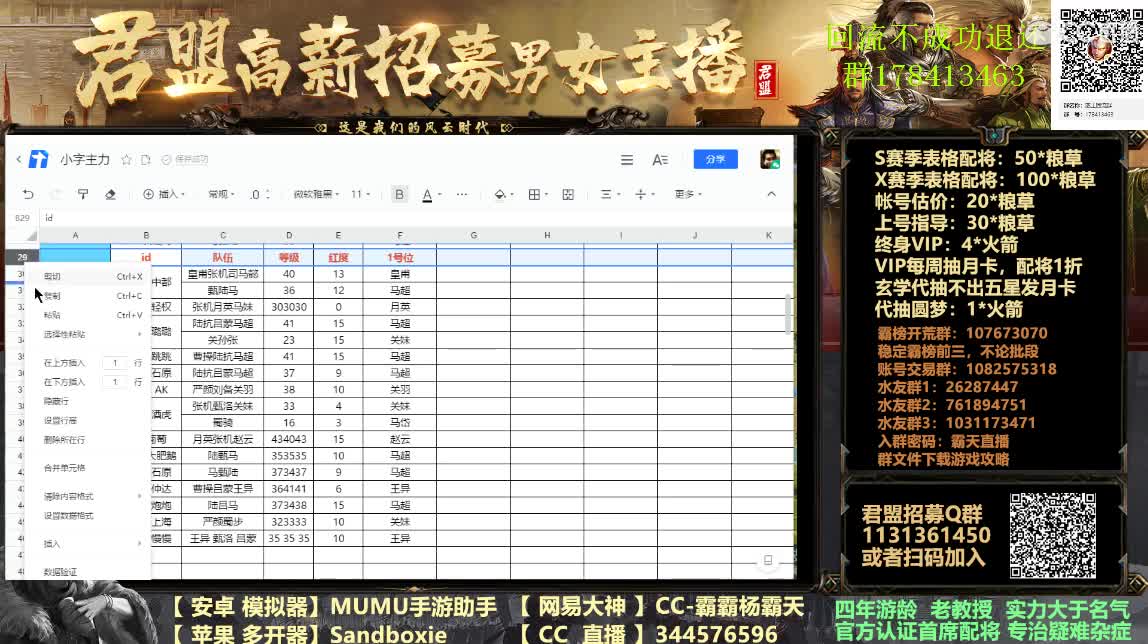Click the move-to-folder icon beside the star
Viewport: 1148px width, 644px height.
point(146,160)
